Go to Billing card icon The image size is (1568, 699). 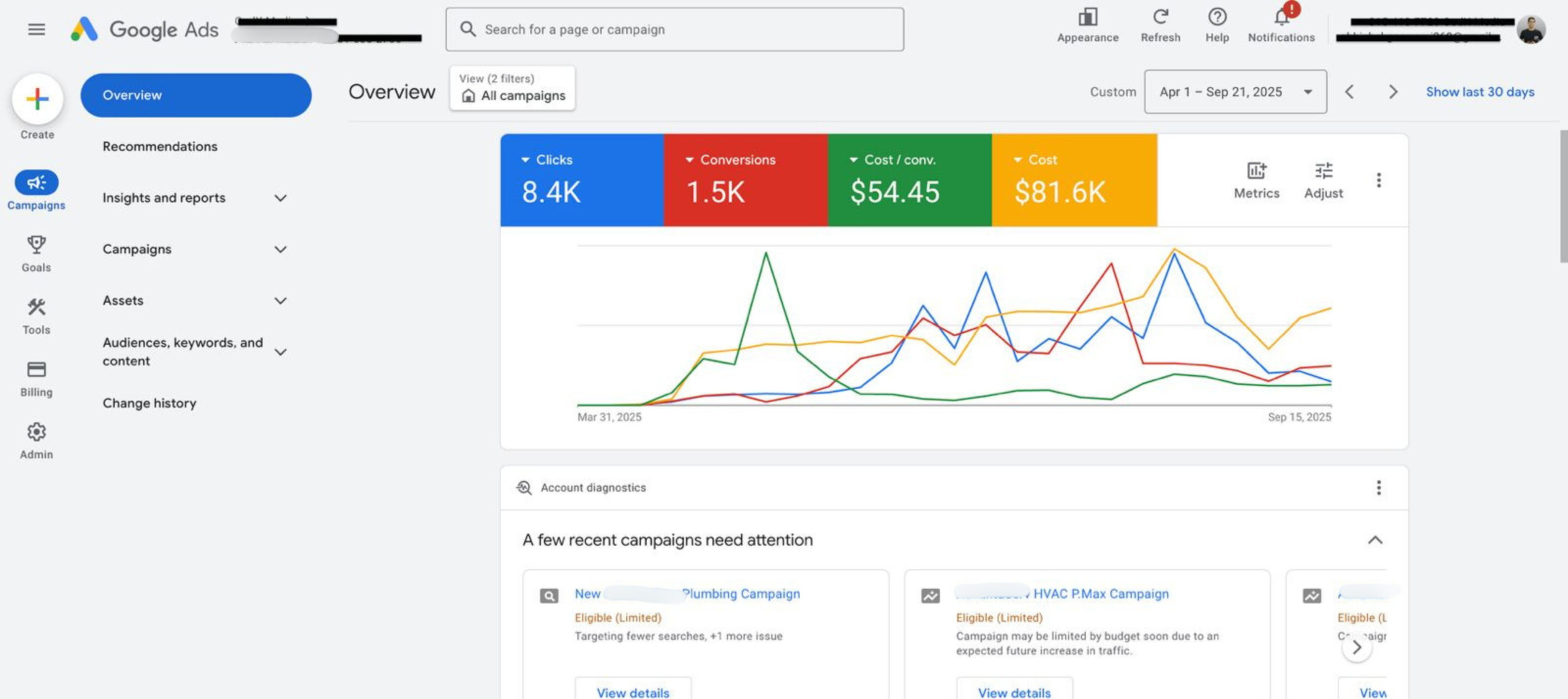[36, 370]
